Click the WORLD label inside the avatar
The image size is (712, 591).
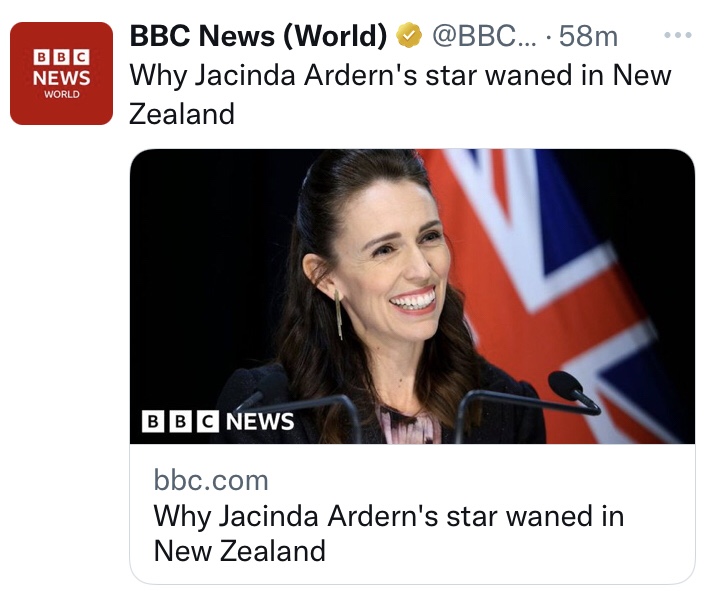click(x=61, y=94)
